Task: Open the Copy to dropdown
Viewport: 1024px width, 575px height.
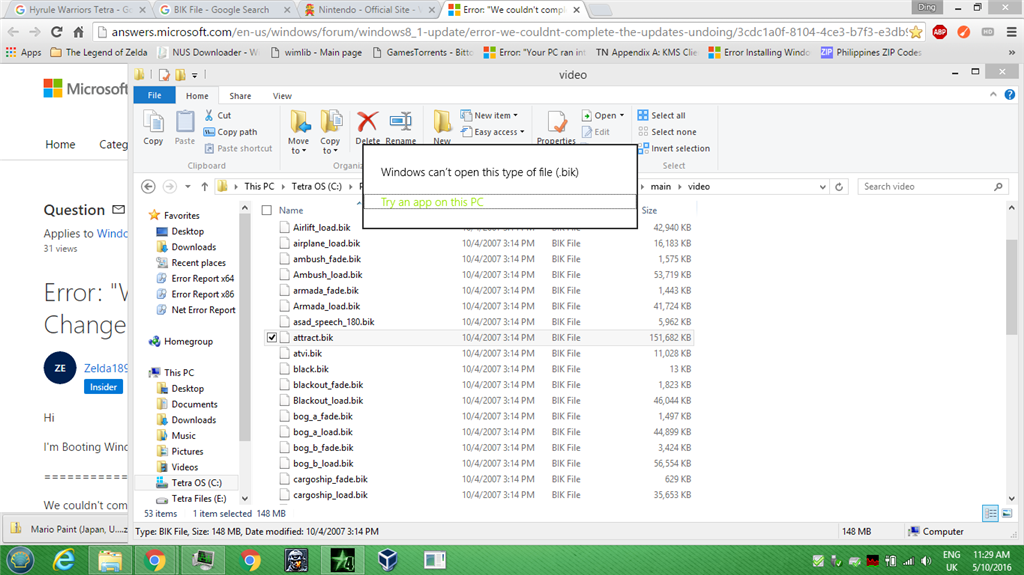Action: pos(330,133)
